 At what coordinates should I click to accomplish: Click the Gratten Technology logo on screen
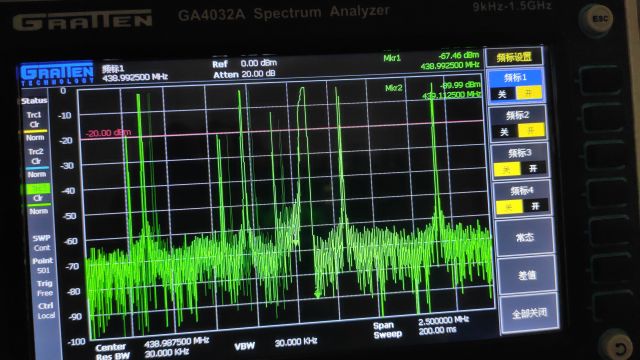57,74
